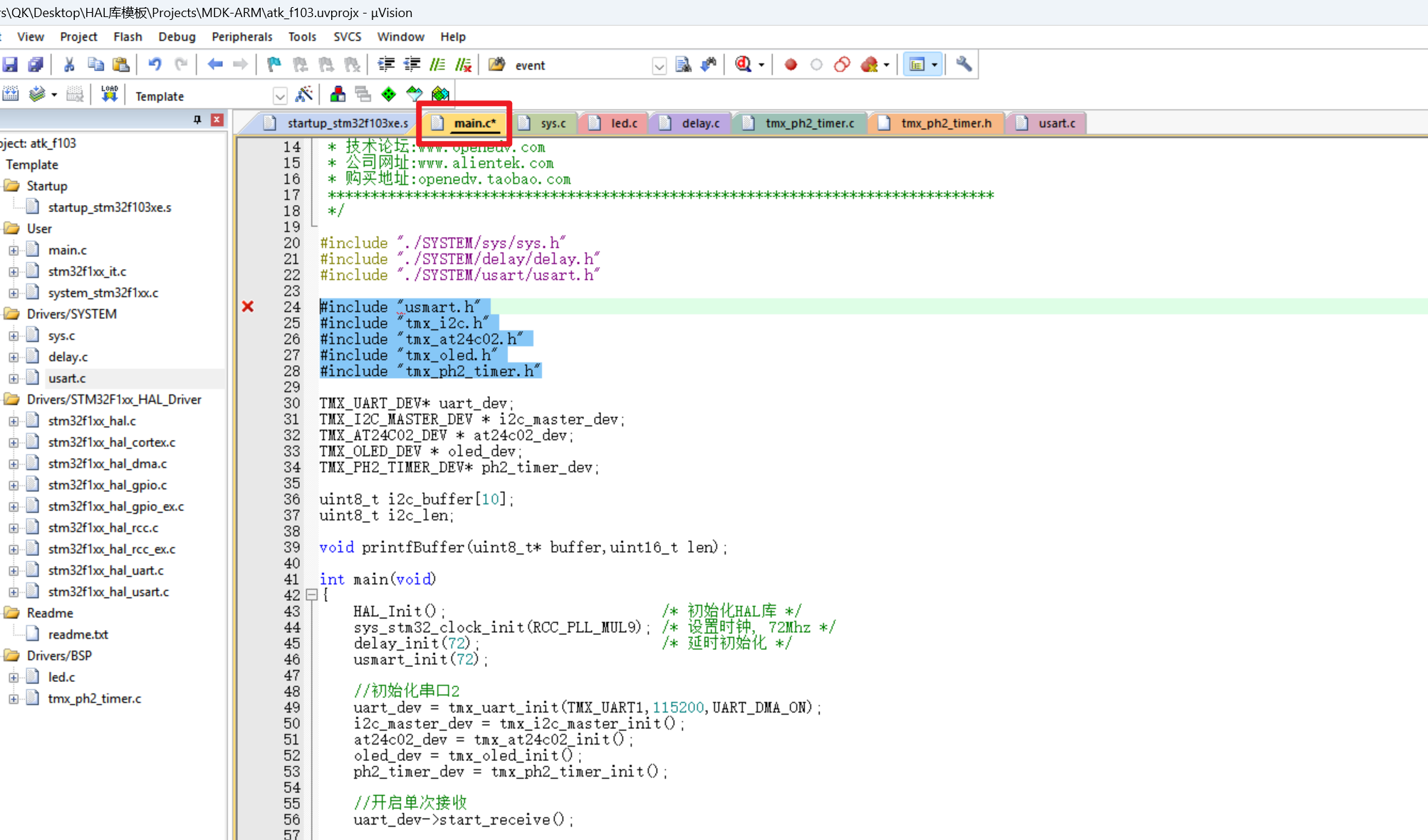Close the Project panel with red X

click(217, 120)
